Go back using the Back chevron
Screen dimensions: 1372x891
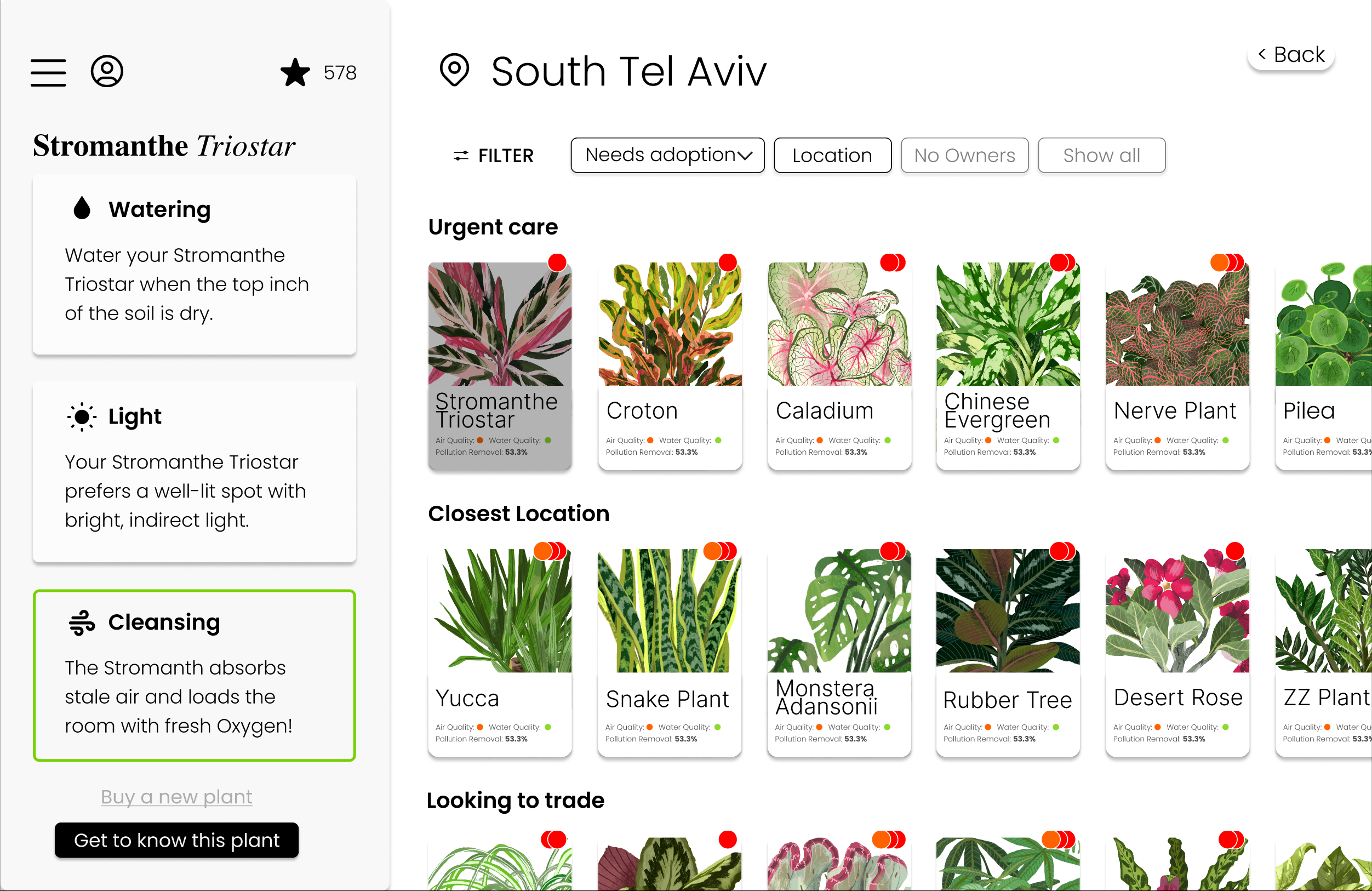(x=1291, y=55)
